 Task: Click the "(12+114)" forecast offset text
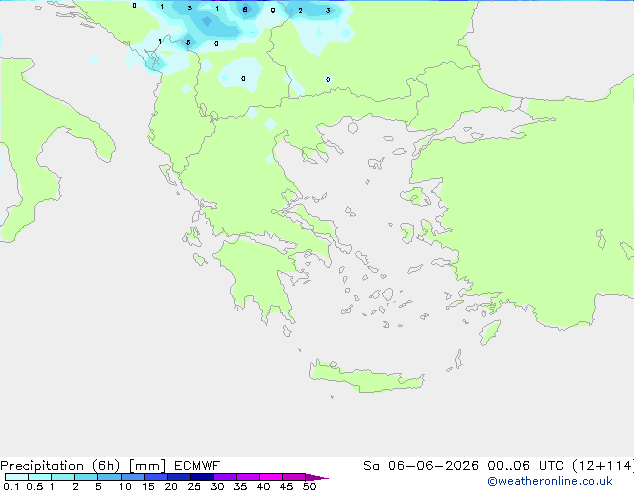point(603,466)
